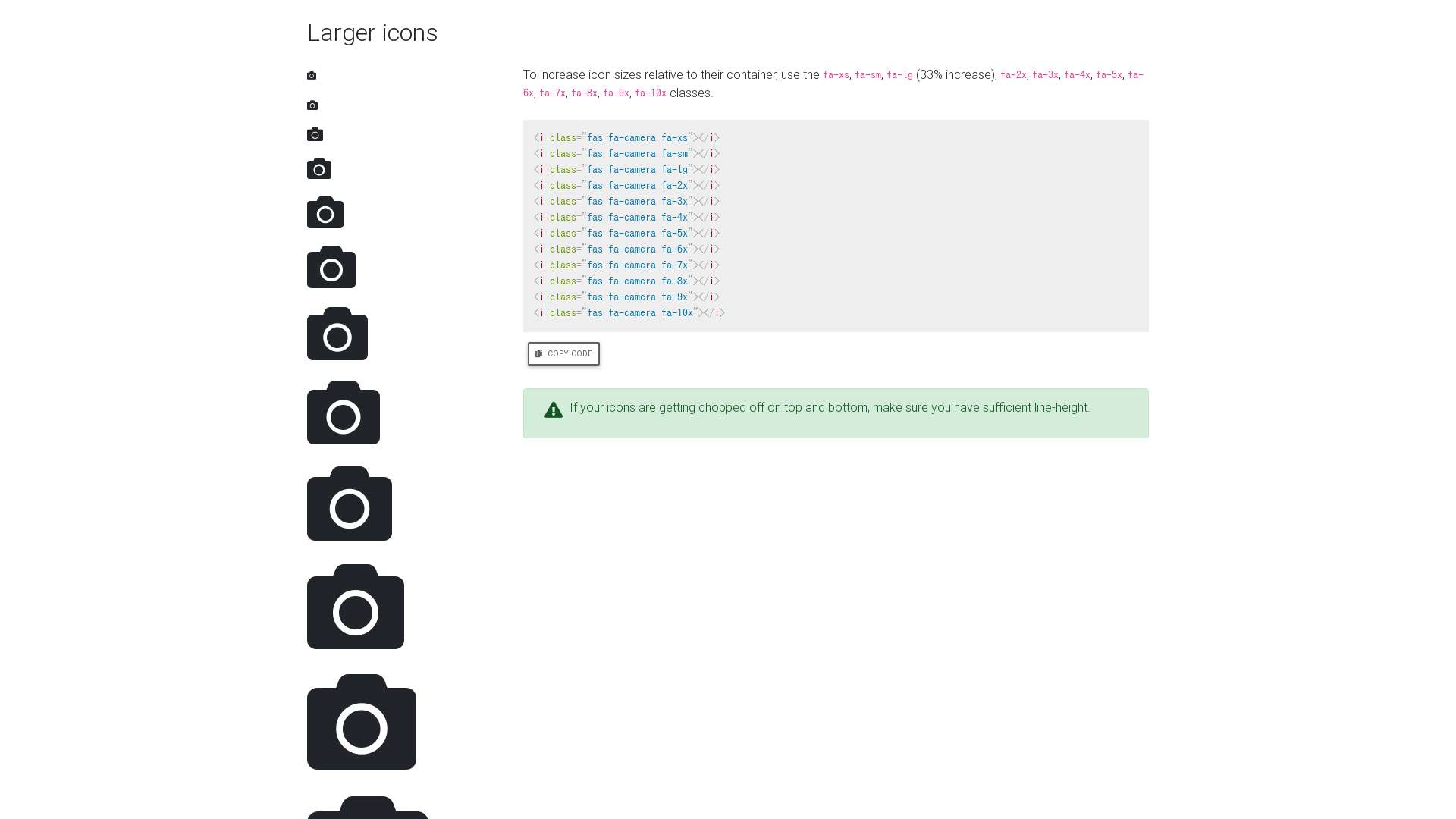Screen dimensions: 1456x819
Task: Select the fa-camera fa-10x code line
Action: pos(628,312)
